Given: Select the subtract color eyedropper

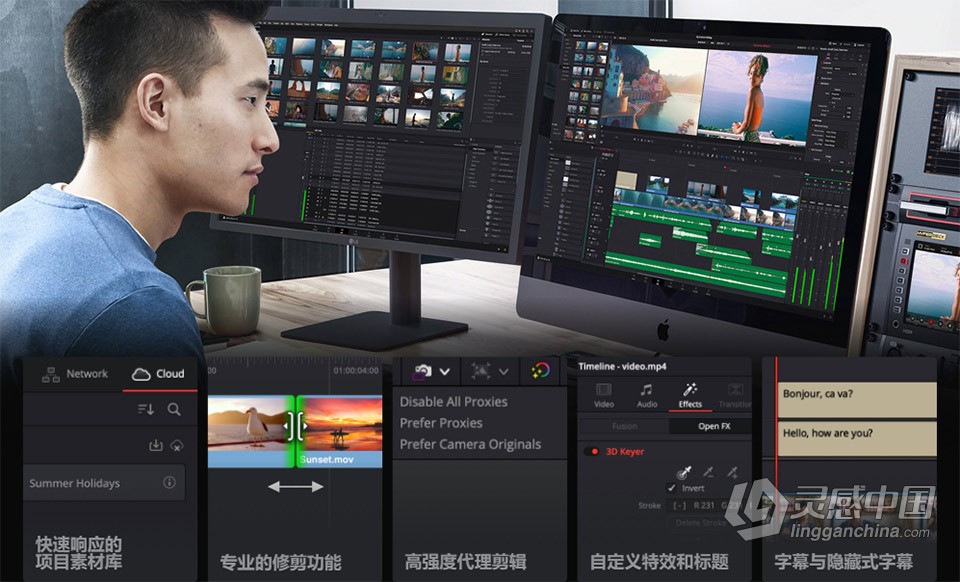Looking at the screenshot, I should 709,471.
